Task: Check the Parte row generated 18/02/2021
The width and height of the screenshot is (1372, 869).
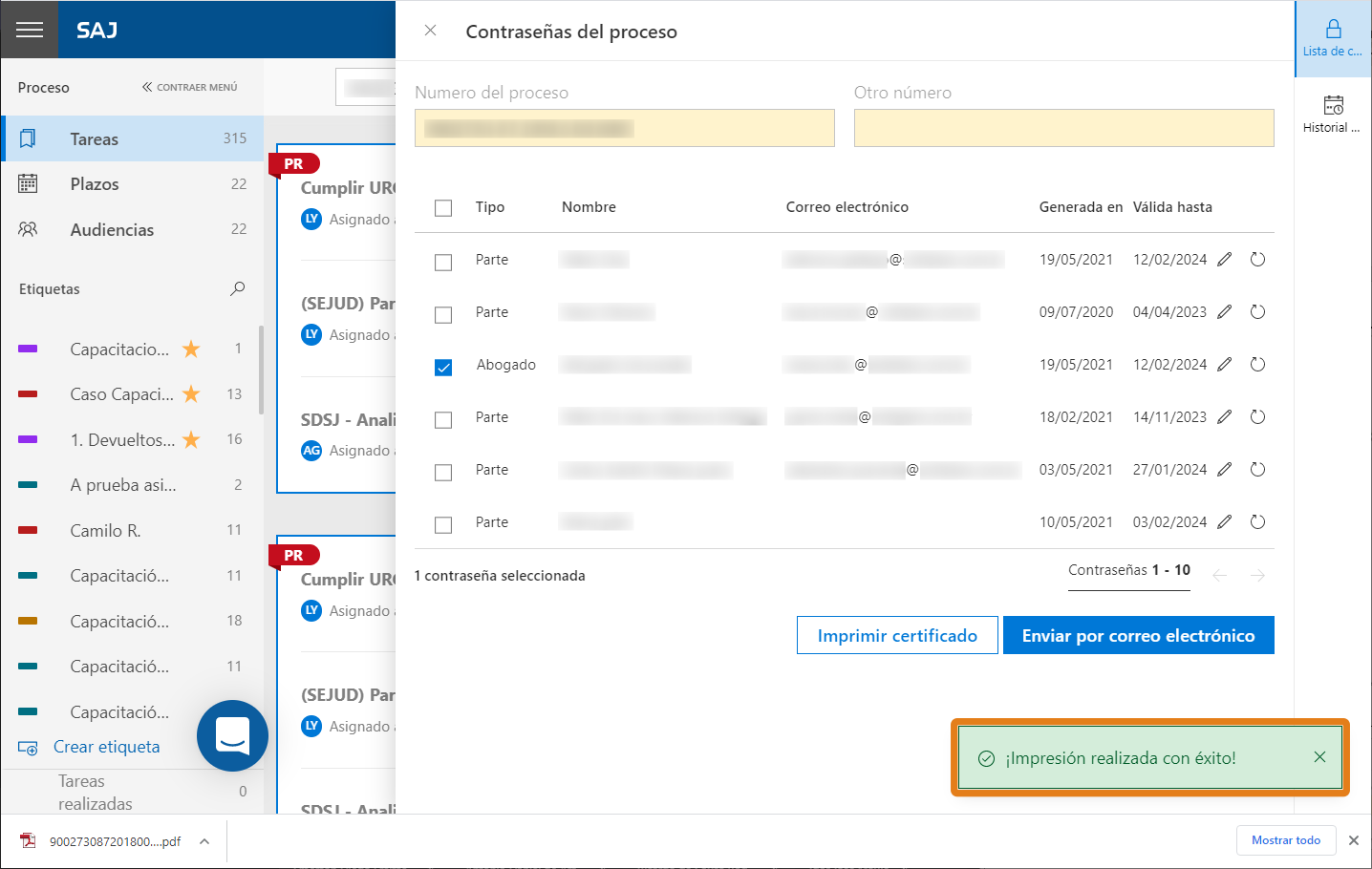Action: (443, 420)
